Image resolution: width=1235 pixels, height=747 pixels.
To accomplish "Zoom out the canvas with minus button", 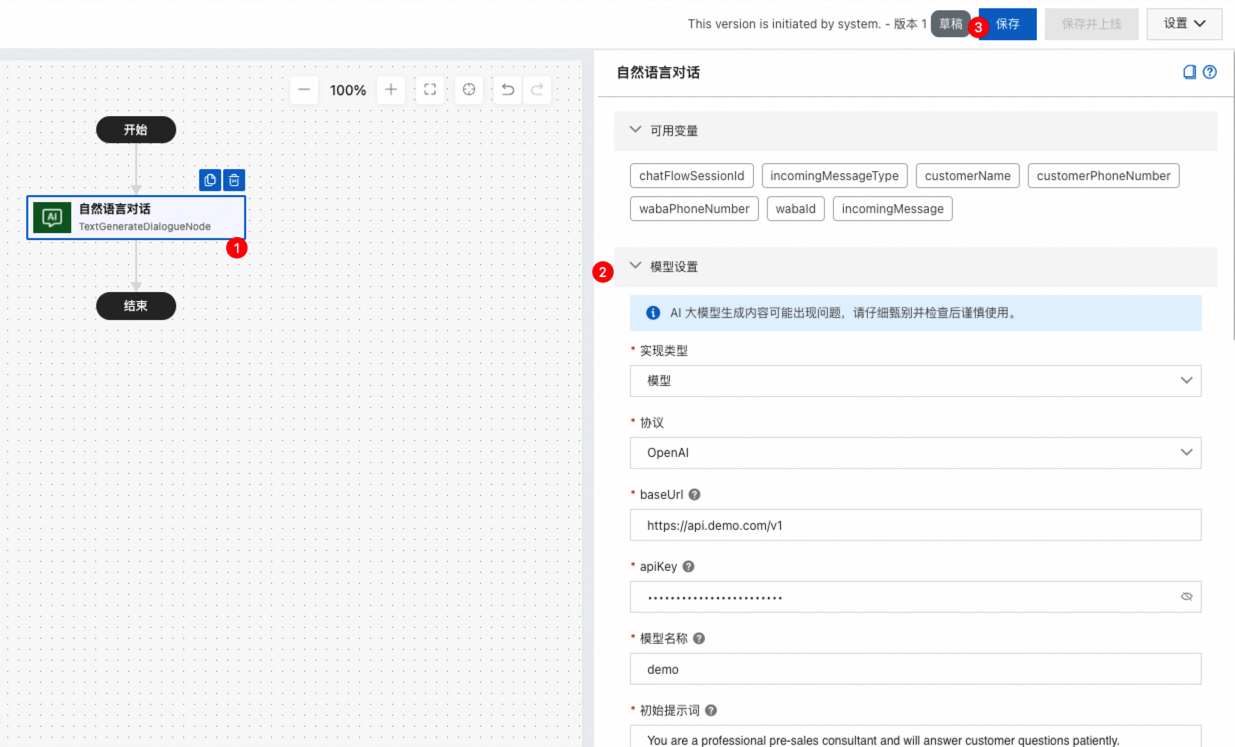I will tap(305, 90).
